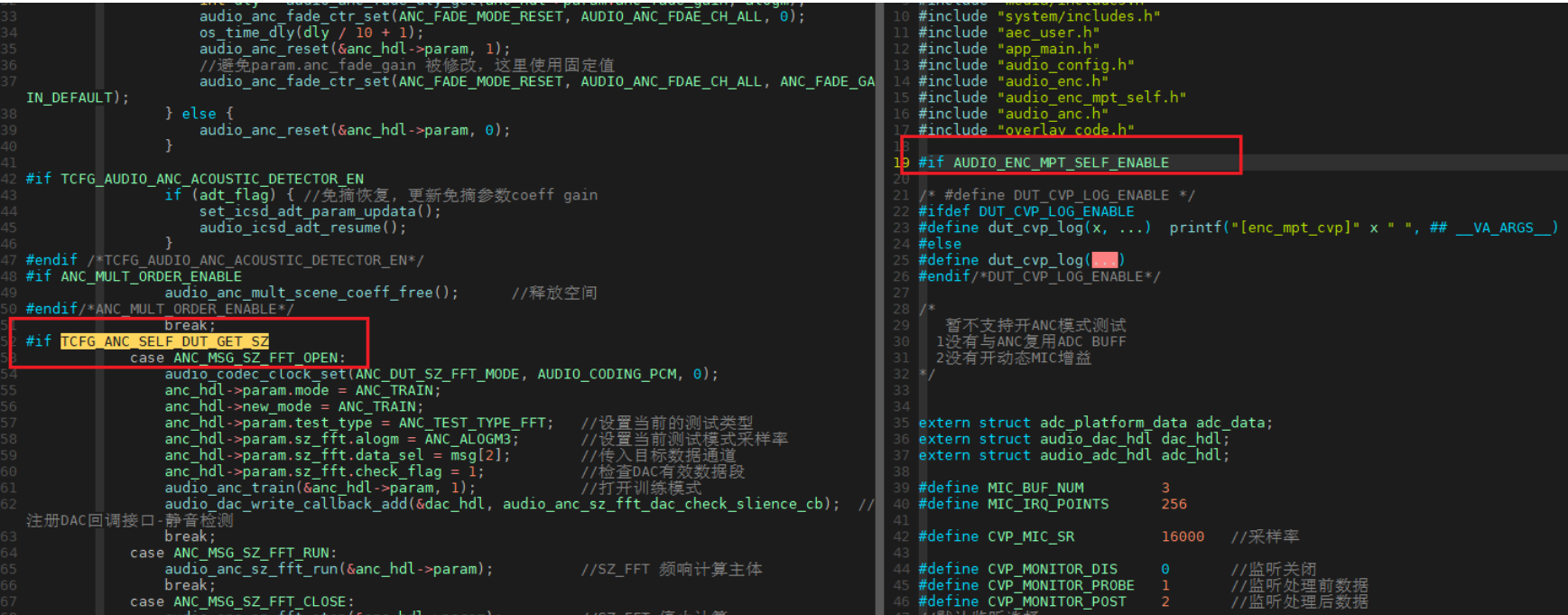Click the audio_anc_sz_fft_run call
1568x615 pixels.
(329, 569)
